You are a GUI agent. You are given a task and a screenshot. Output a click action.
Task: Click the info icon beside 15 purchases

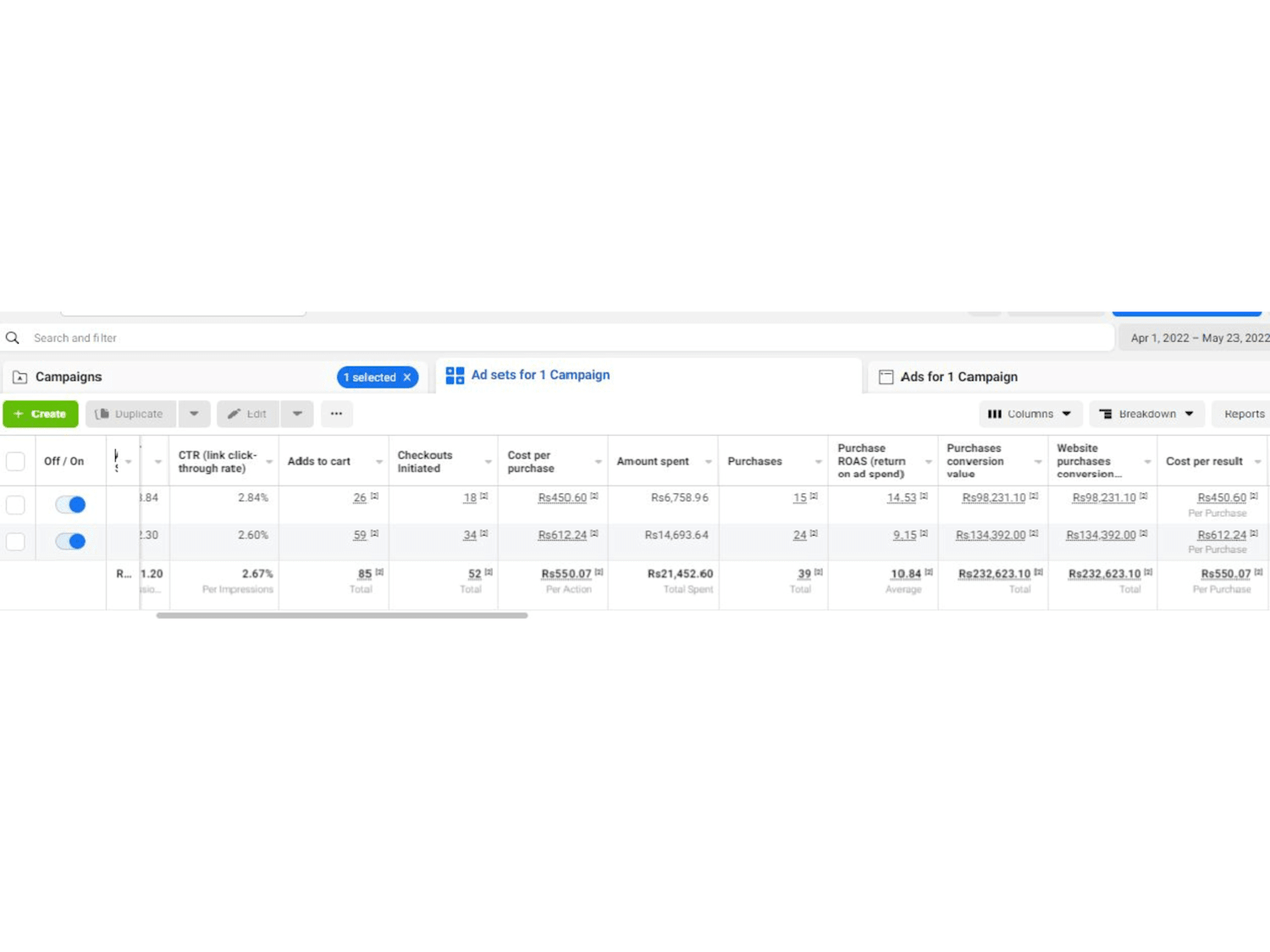[814, 496]
